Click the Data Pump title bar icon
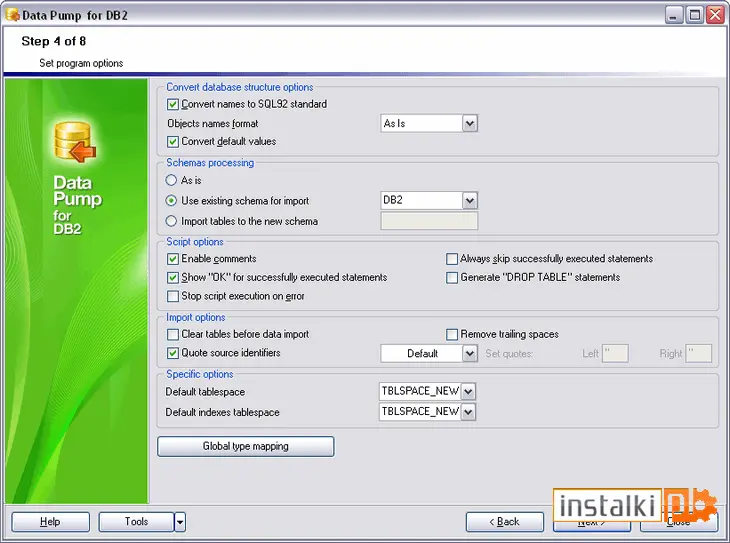 point(13,15)
